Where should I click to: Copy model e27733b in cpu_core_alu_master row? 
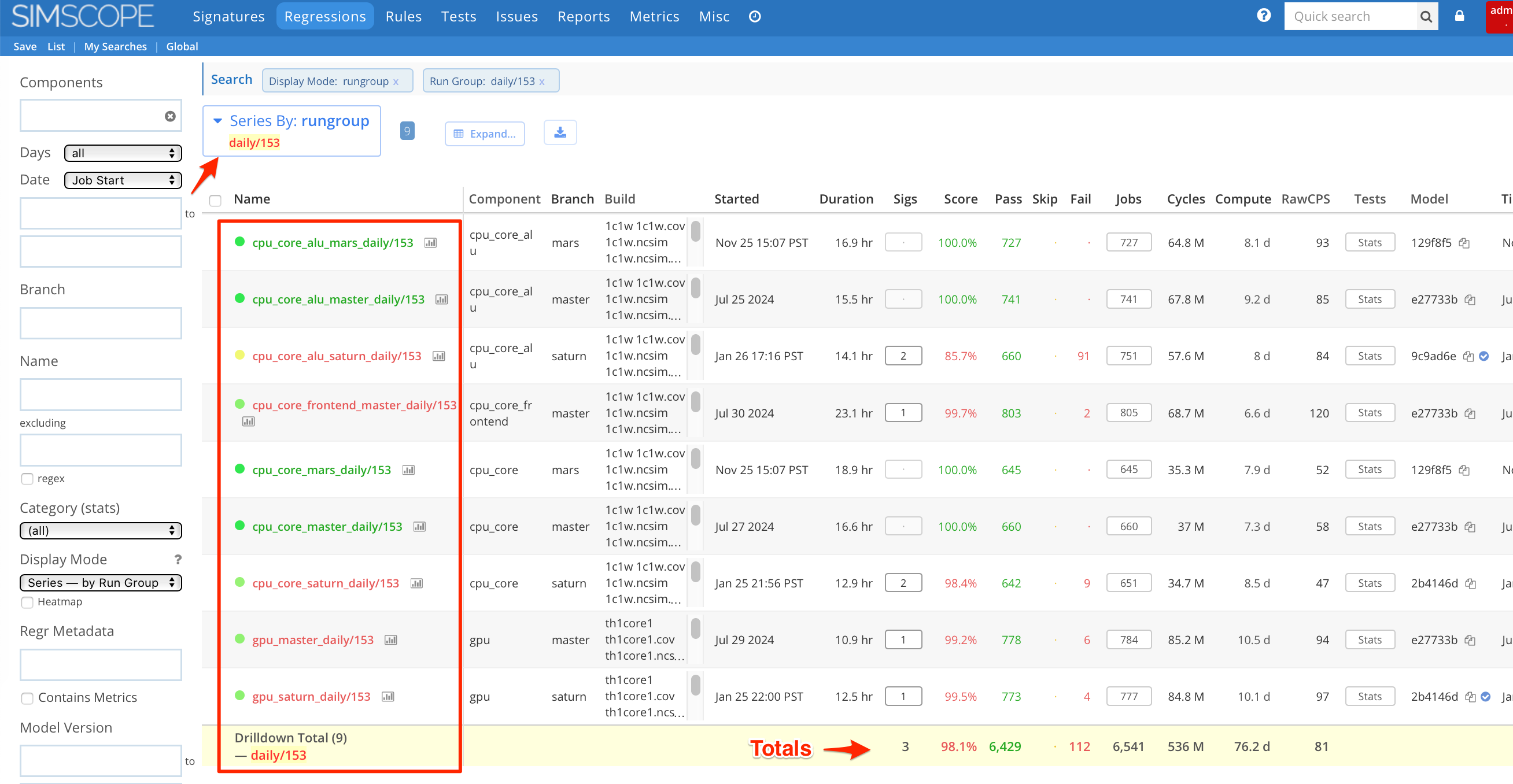[1470, 299]
